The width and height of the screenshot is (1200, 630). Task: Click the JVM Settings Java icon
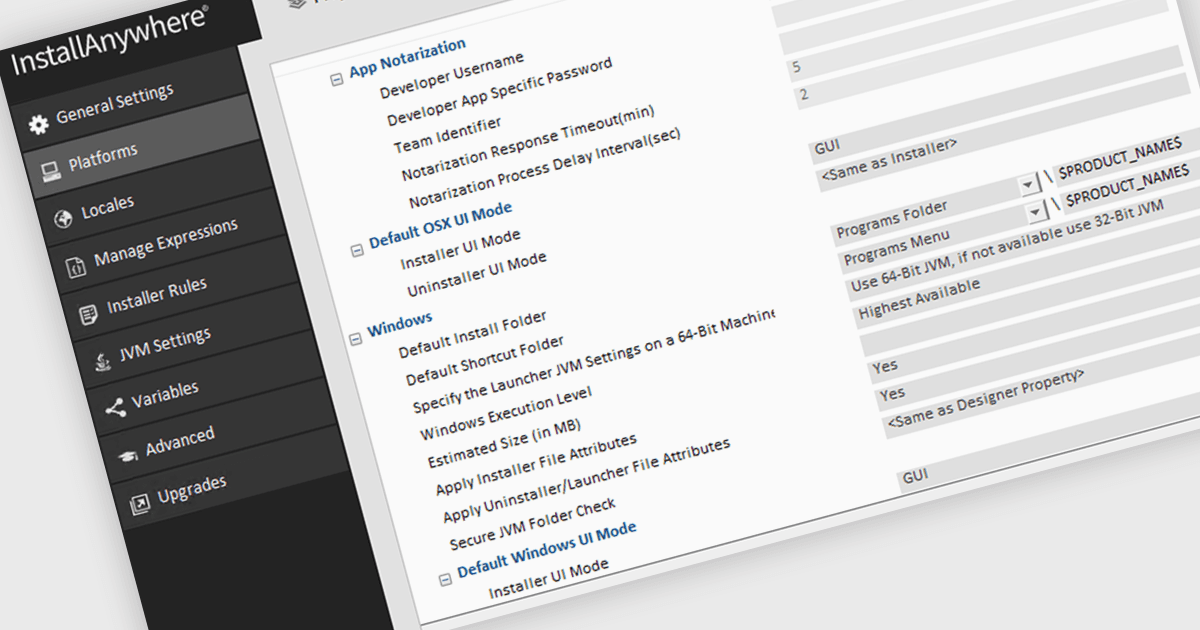[102, 360]
